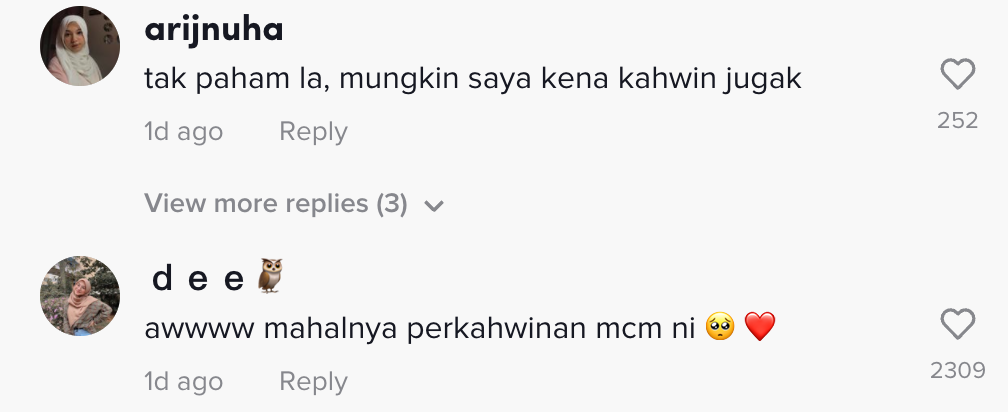Viewport: 1008px width, 412px height.
Task: Select the 'tak paham la' comment text
Action: pos(472,79)
